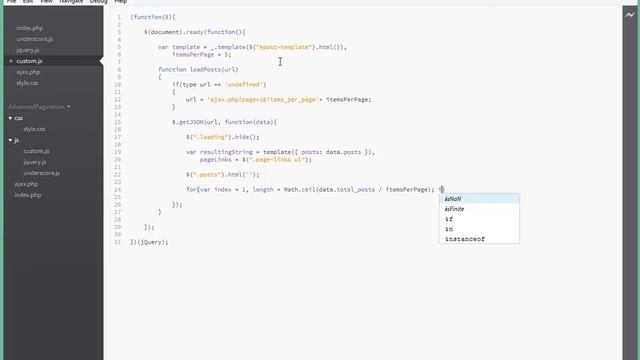Select custom.js in the working files list
640x360 pixels.
click(x=29, y=61)
